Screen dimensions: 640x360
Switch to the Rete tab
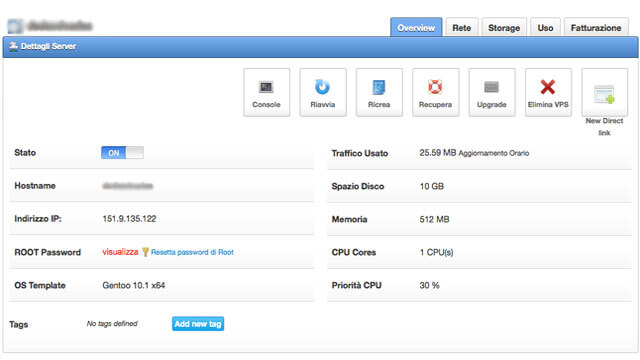coord(462,27)
